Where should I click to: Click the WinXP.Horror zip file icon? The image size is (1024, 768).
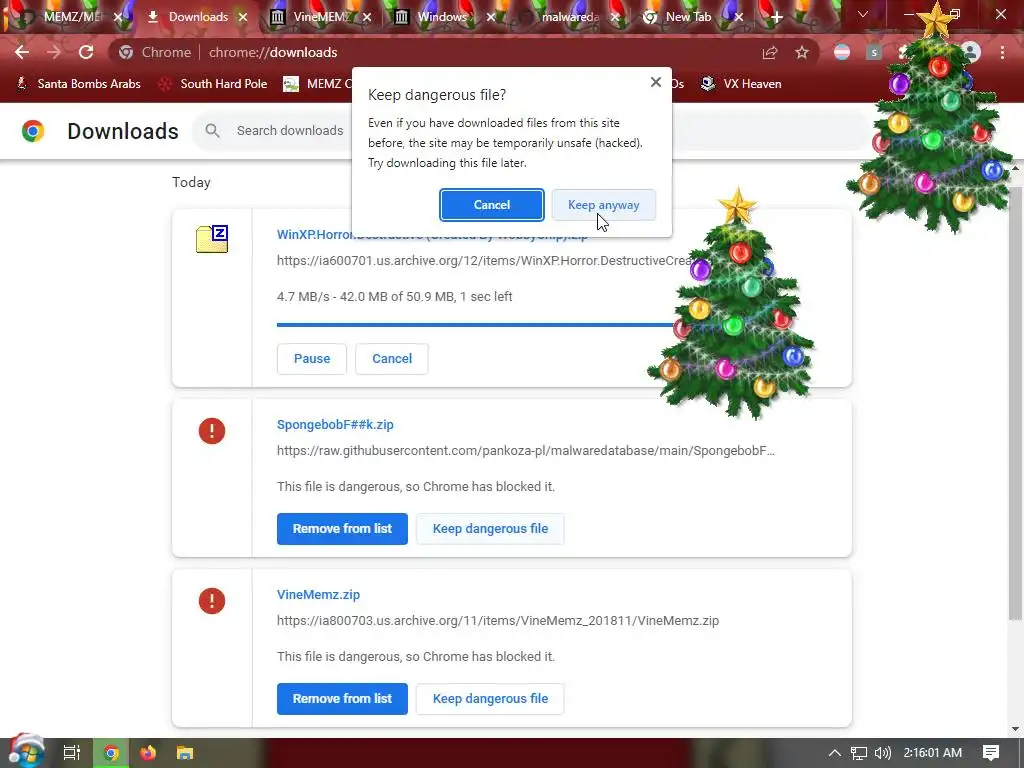(x=212, y=239)
